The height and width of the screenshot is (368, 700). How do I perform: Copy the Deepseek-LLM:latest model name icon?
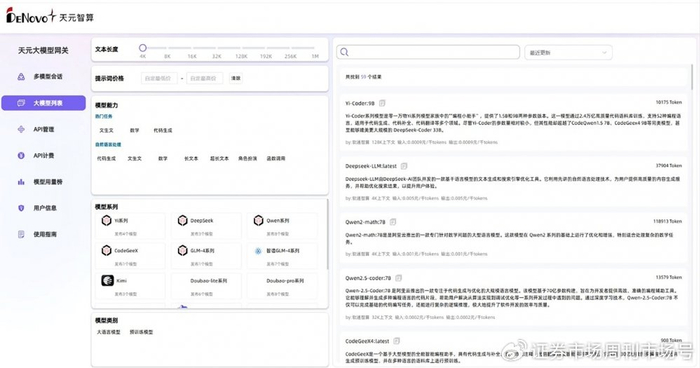(404, 166)
